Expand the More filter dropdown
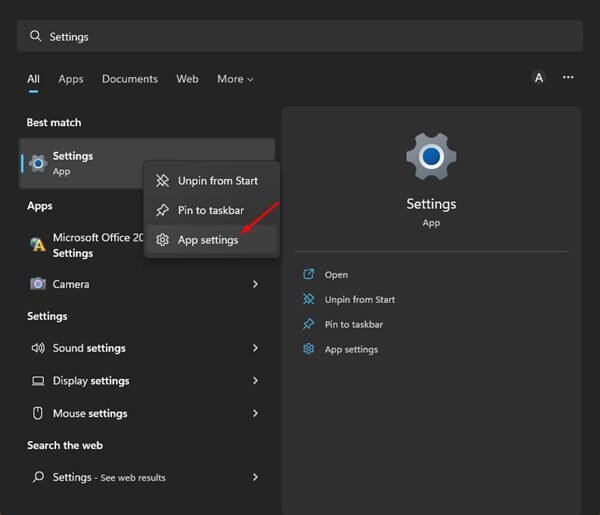This screenshot has height=515, width=600. click(235, 79)
